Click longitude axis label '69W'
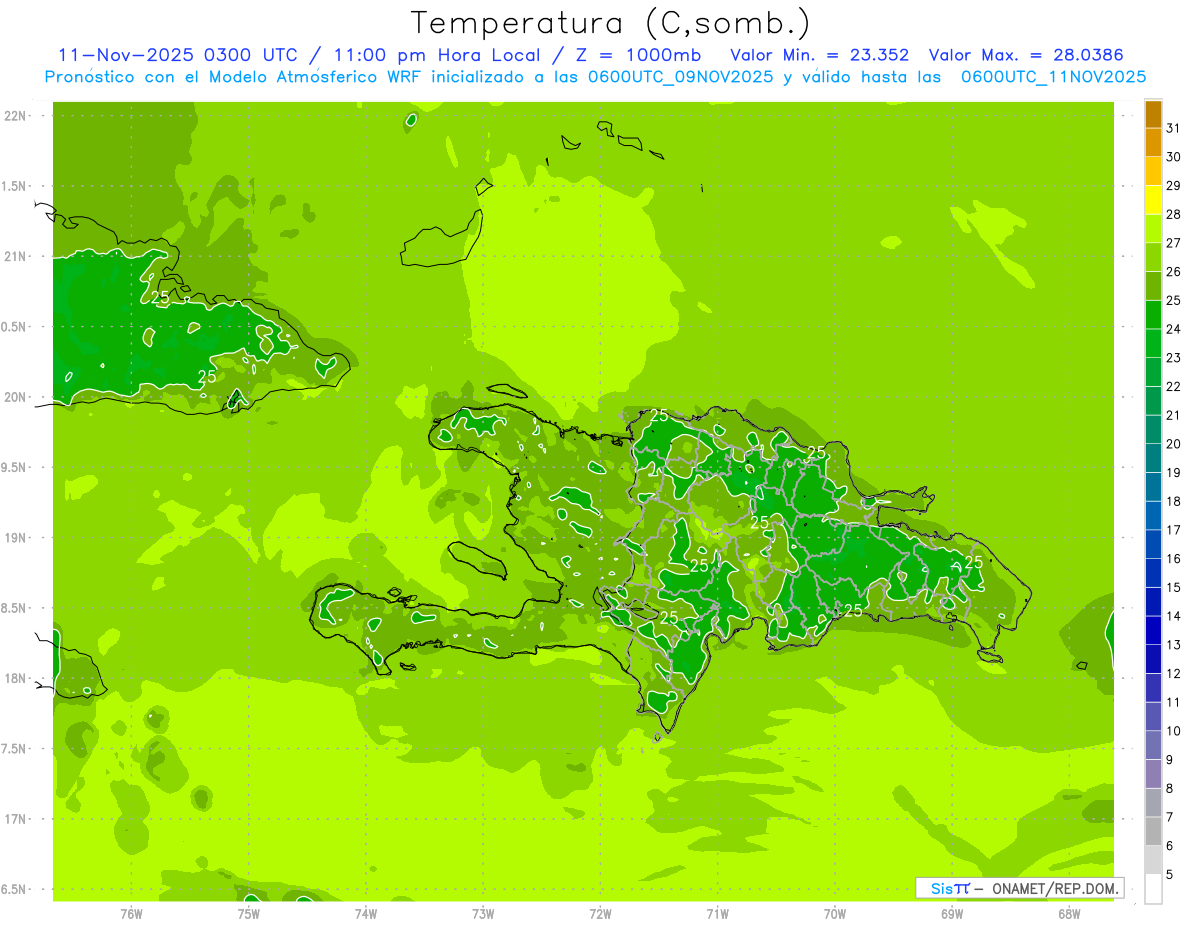This screenshot has width=1200, height=927. pyautogui.click(x=952, y=914)
